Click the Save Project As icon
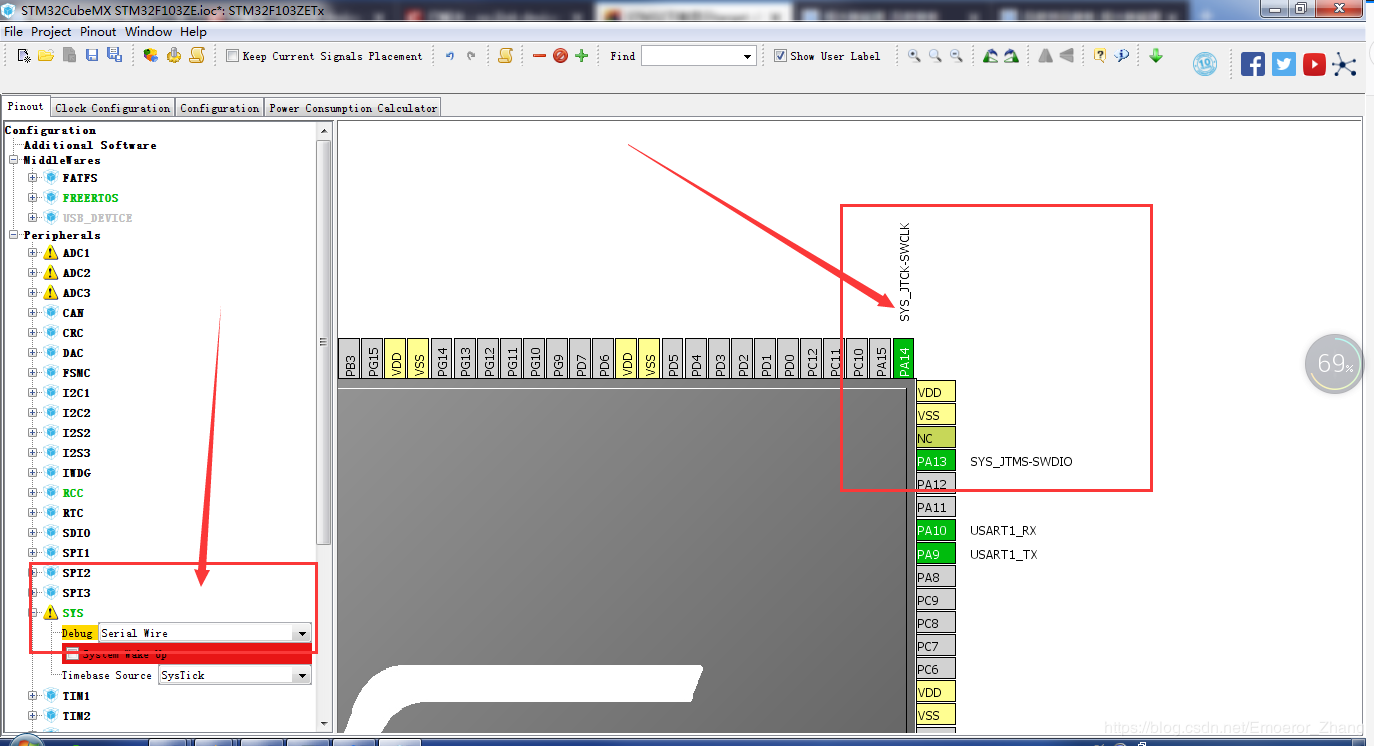Screen dimensions: 1374x746 [x=114, y=56]
